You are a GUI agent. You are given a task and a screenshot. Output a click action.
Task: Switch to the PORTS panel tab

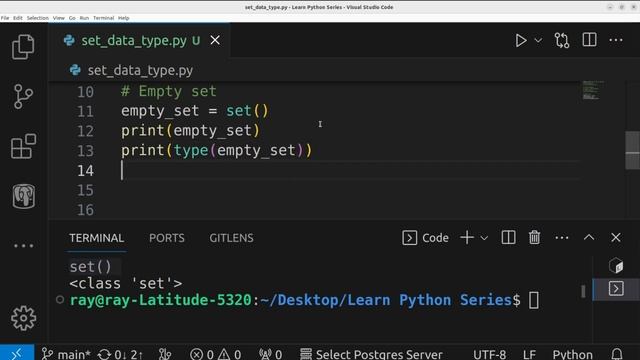click(167, 238)
